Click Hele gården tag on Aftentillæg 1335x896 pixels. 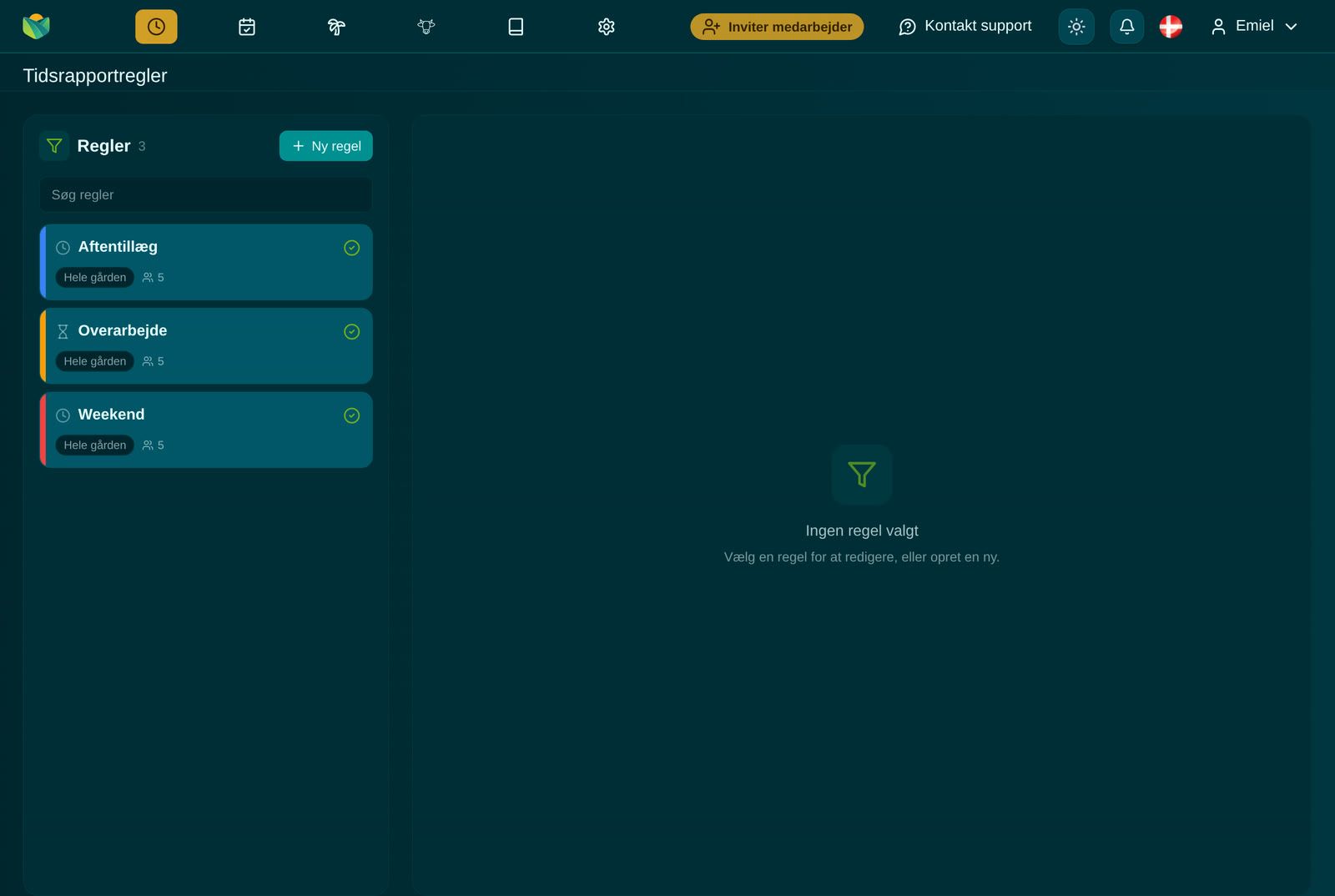[x=95, y=278]
